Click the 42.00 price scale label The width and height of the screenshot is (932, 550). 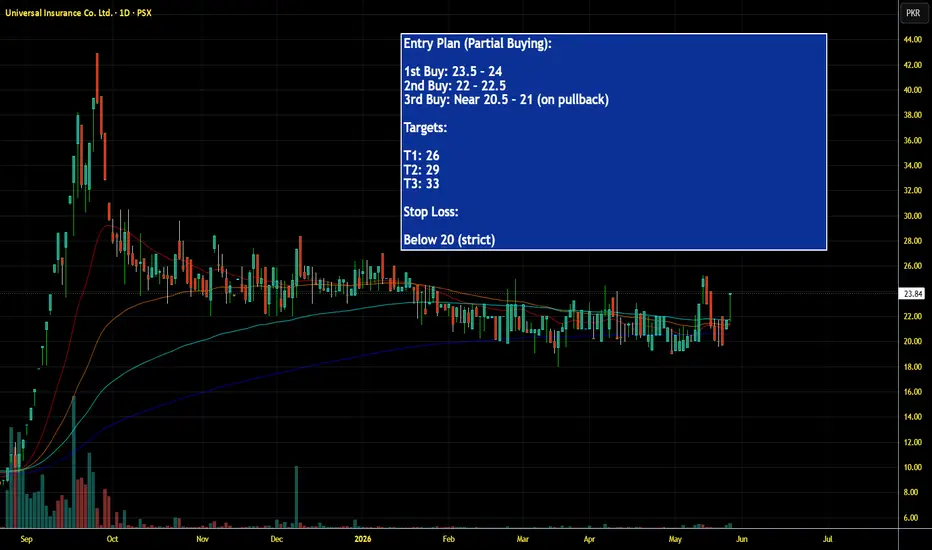pyautogui.click(x=913, y=65)
